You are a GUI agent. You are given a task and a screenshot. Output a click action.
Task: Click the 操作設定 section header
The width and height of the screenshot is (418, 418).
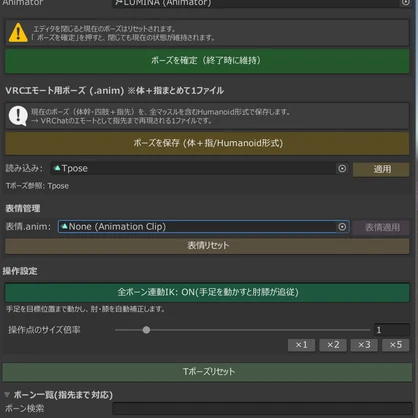[x=20, y=271]
